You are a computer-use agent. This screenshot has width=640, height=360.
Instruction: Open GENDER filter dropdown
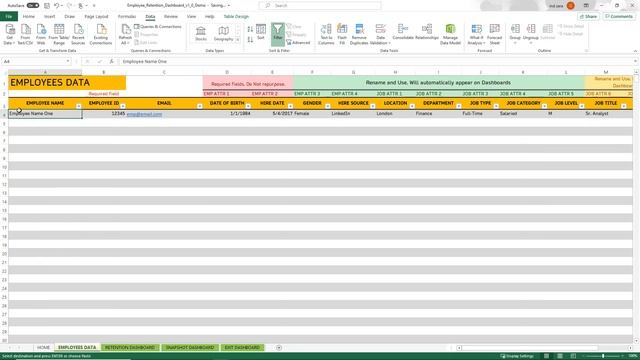[x=327, y=106]
